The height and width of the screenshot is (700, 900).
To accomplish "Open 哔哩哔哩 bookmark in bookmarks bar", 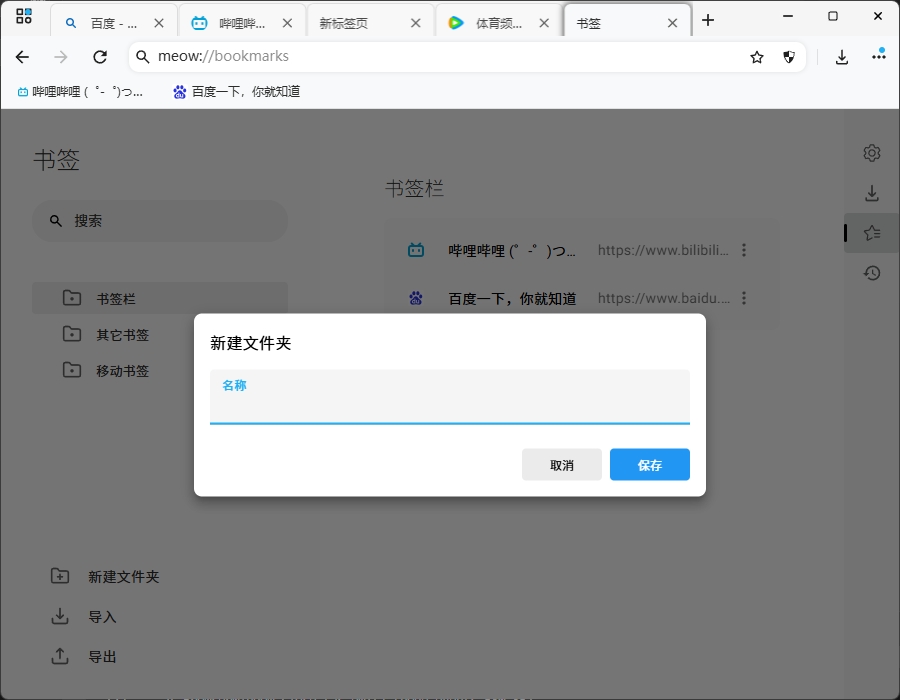I will [x=80, y=92].
